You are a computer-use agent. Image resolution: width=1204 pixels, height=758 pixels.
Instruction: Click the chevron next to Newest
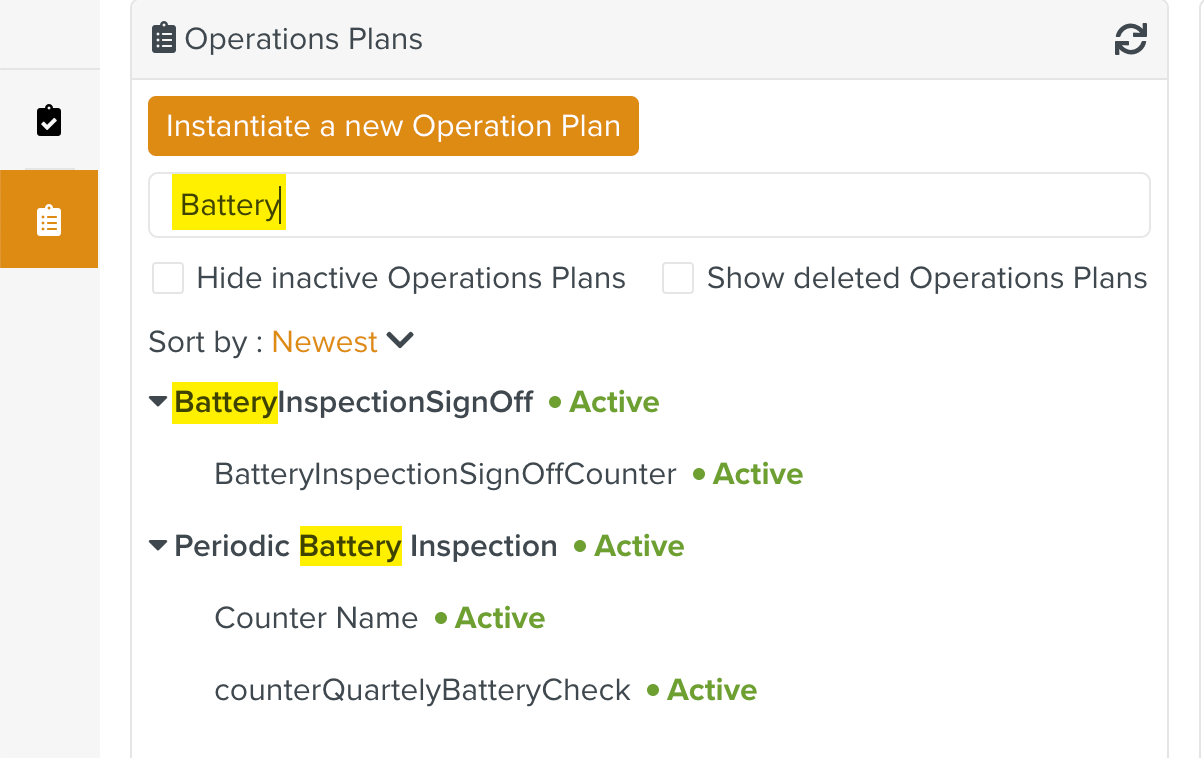pos(400,341)
